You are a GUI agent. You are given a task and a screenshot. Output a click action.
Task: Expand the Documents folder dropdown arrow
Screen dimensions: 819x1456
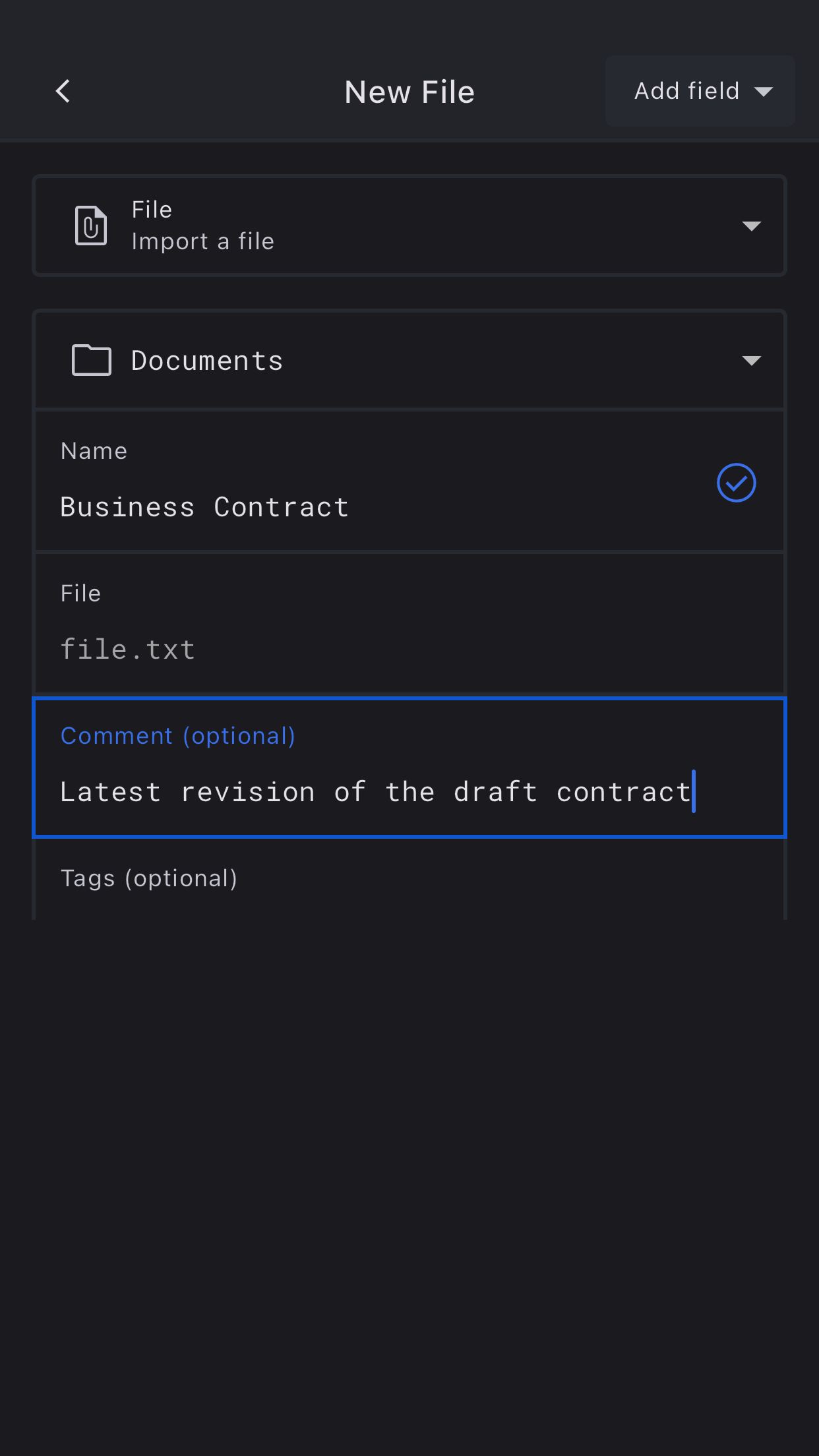[751, 360]
